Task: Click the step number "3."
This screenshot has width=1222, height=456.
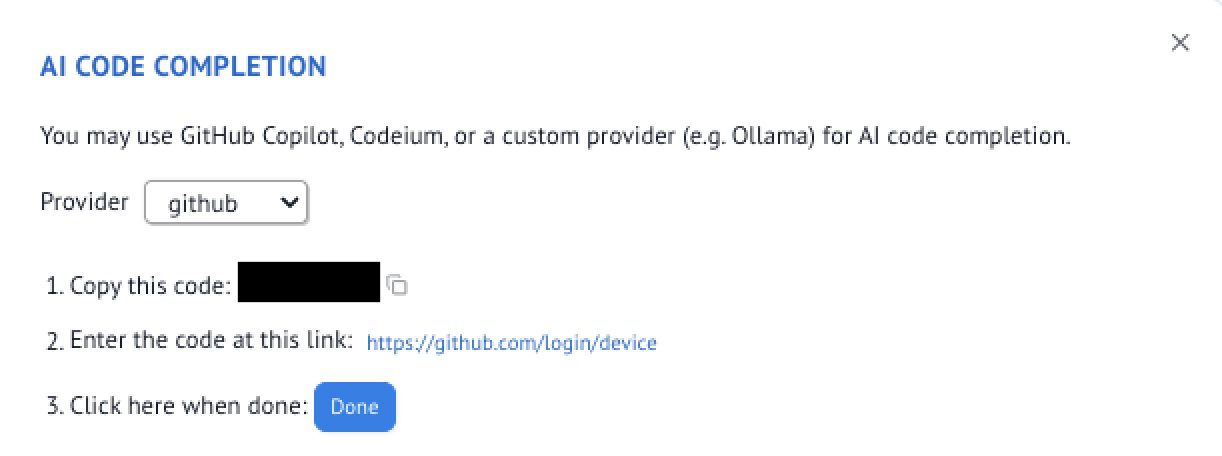Action: point(55,406)
